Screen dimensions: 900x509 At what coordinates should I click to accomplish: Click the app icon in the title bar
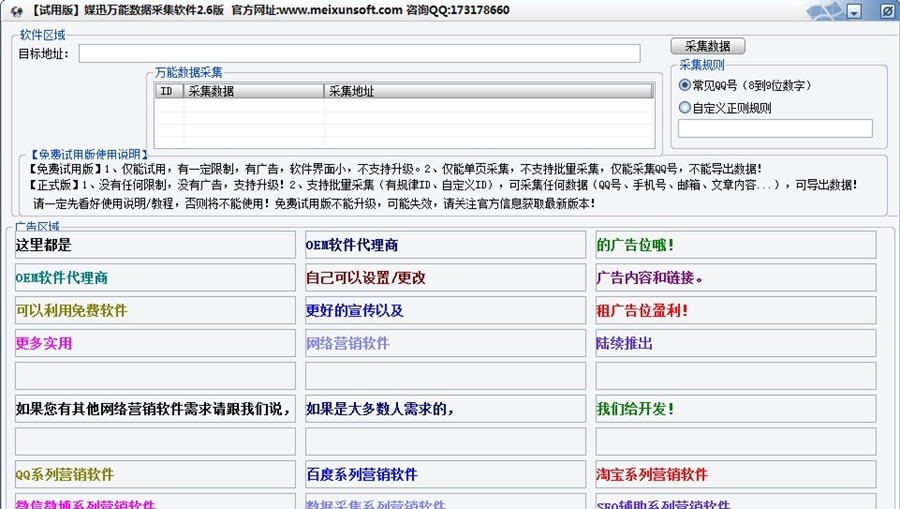tap(16, 11)
